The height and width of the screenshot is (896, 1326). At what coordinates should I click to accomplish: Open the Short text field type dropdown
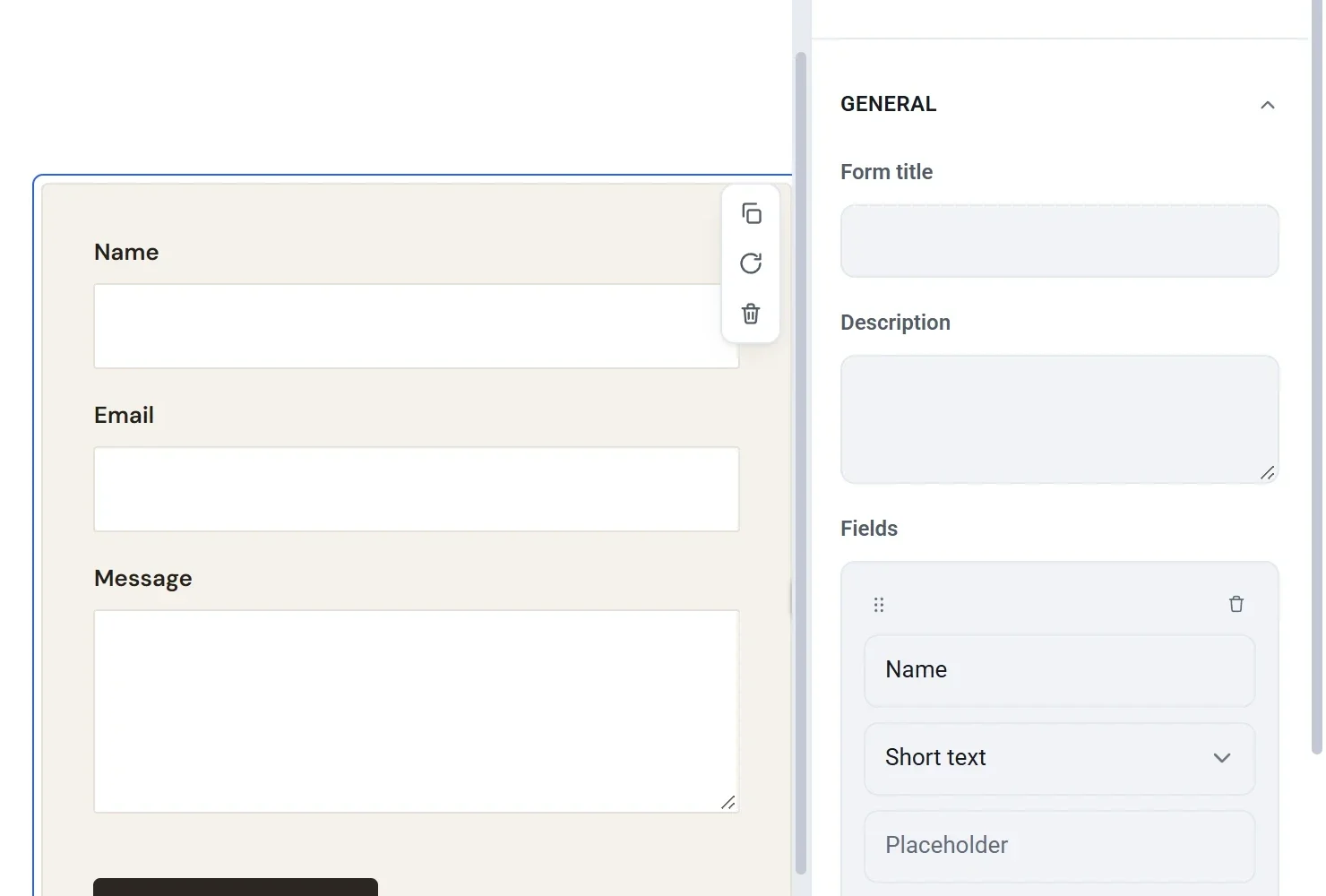[x=1059, y=758]
